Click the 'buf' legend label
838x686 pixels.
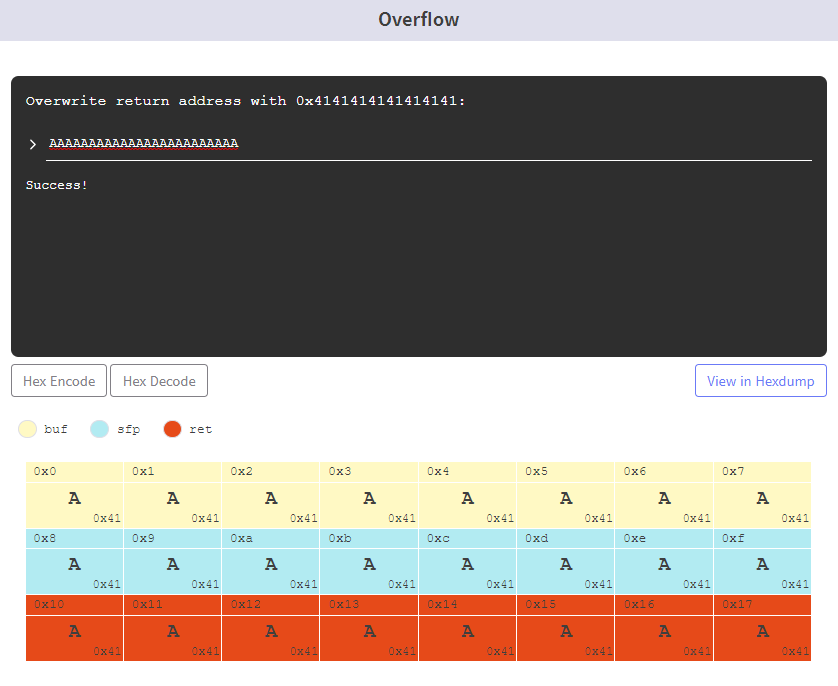click(56, 429)
